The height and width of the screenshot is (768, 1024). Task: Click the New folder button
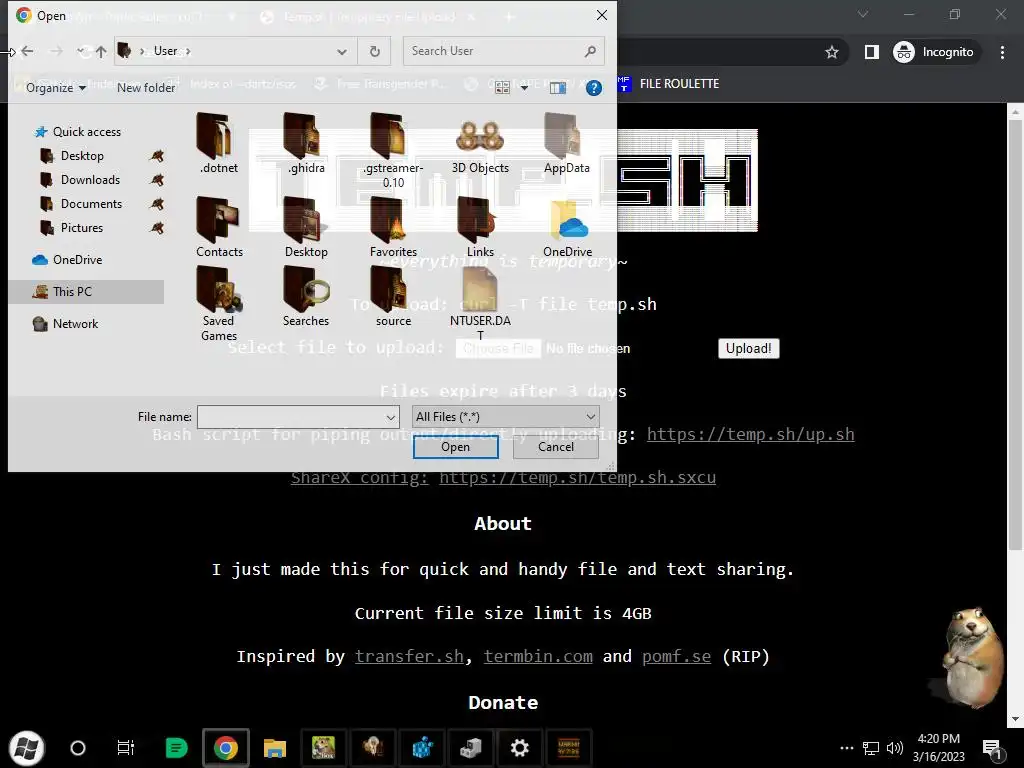click(x=146, y=88)
